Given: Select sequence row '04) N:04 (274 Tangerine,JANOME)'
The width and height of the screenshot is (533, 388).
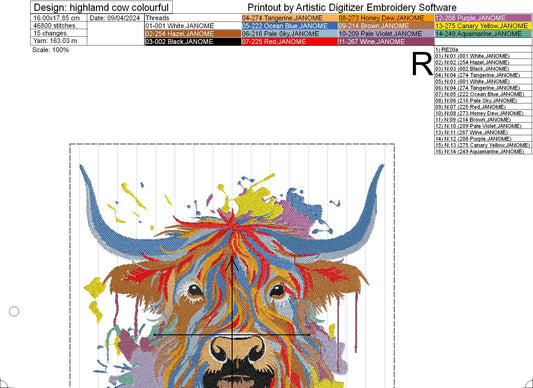Looking at the screenshot, I should pyautogui.click(x=483, y=75).
